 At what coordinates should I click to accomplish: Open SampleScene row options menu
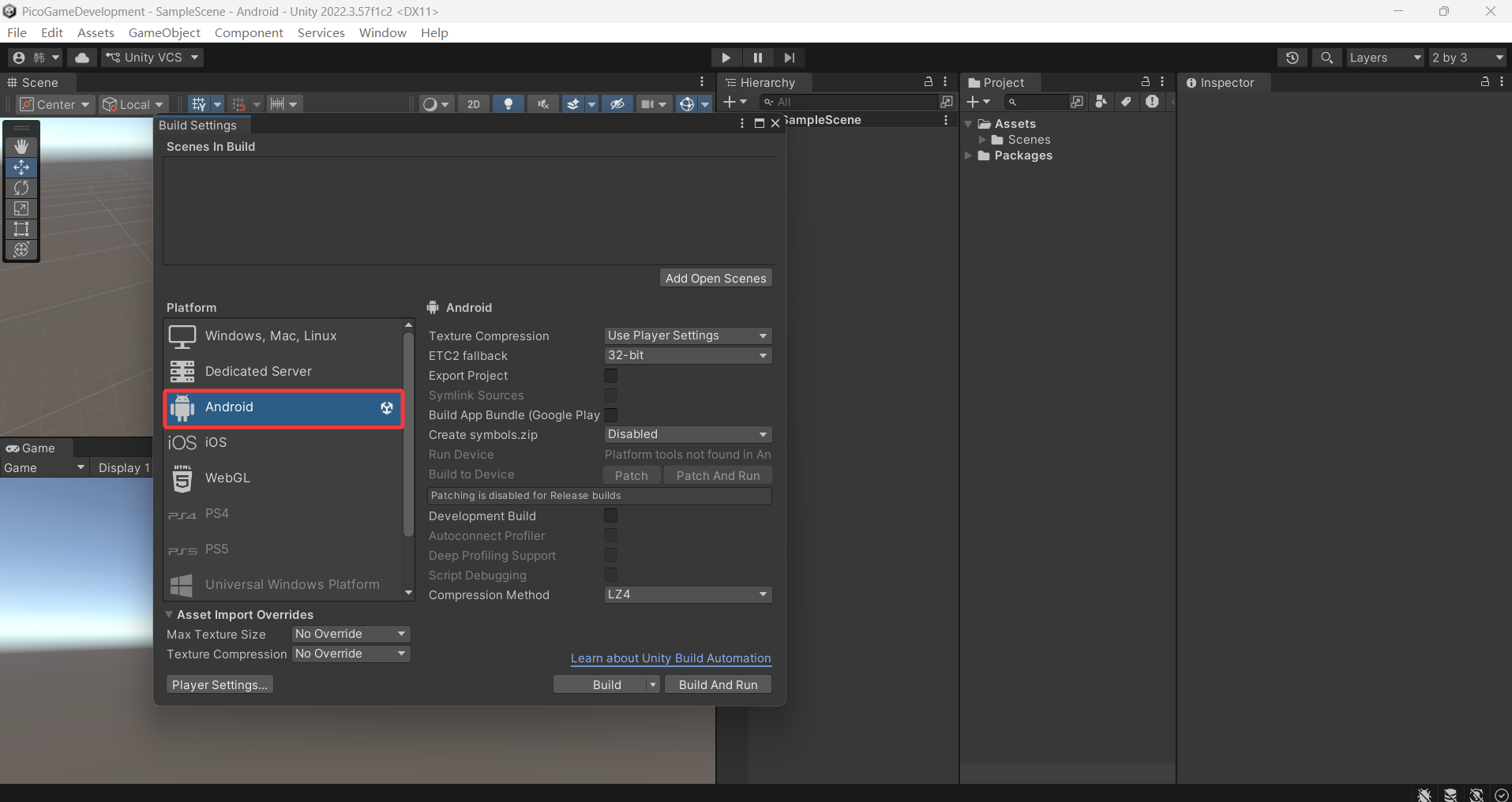[946, 120]
